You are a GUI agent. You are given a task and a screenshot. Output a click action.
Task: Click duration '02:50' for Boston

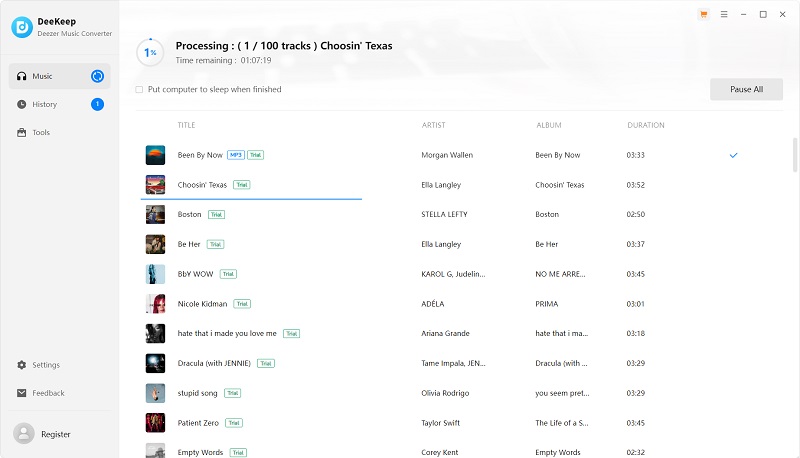tap(636, 215)
